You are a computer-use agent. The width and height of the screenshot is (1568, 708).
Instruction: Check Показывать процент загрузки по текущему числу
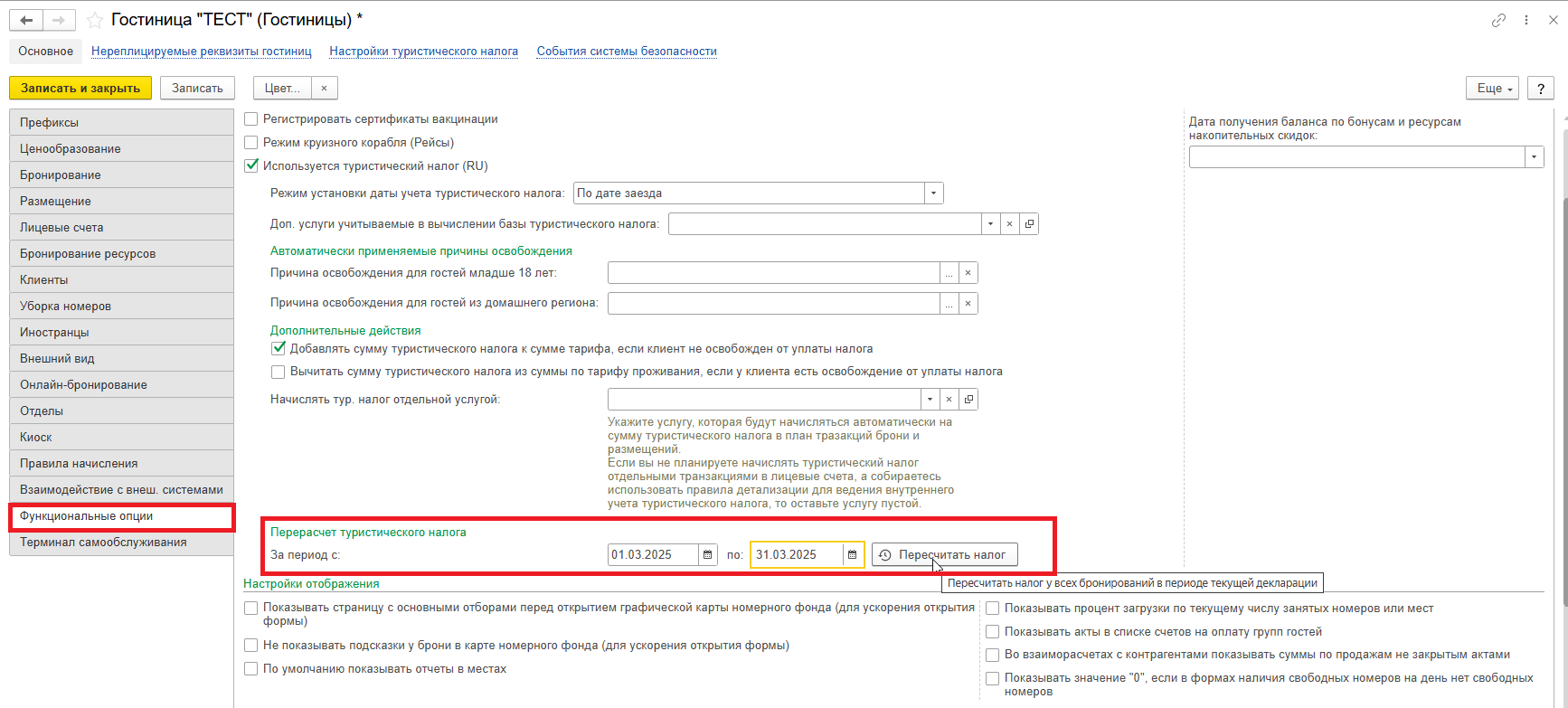point(993,608)
